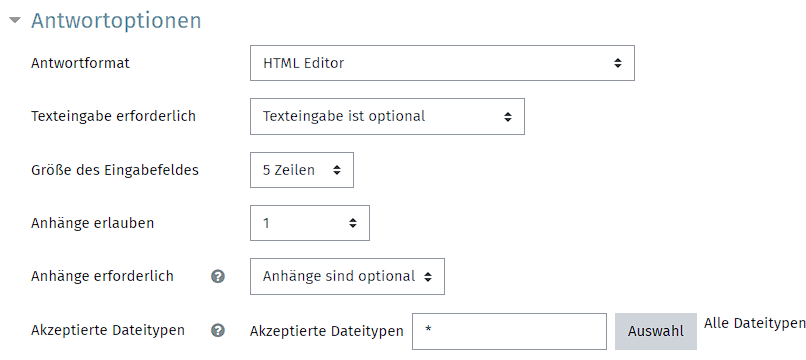Open the Antwortformat HTML Editor dropdown
The width and height of the screenshot is (806, 360).
(x=442, y=63)
